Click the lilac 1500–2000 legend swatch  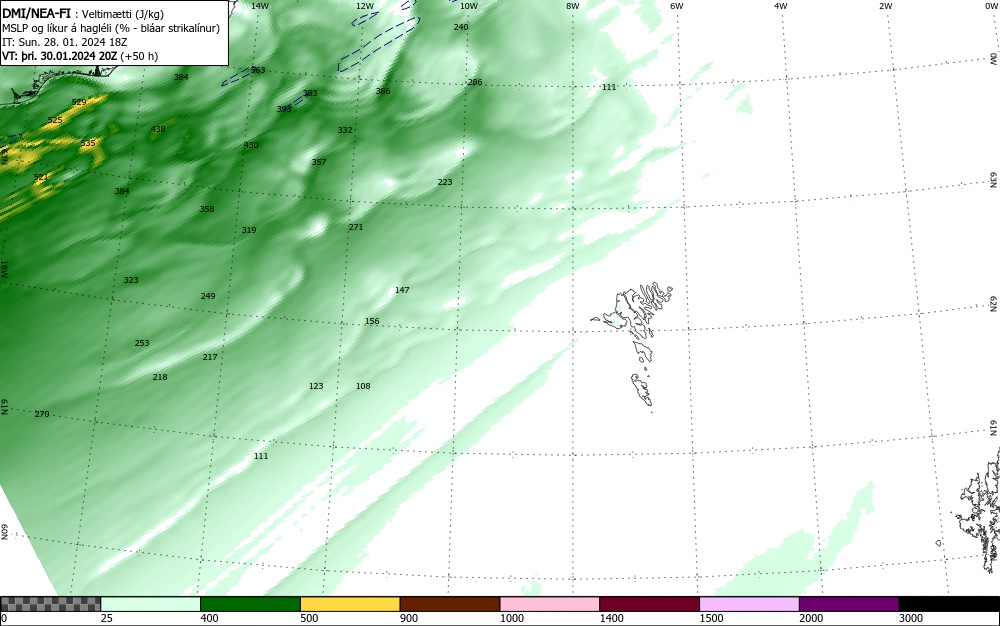(x=749, y=604)
